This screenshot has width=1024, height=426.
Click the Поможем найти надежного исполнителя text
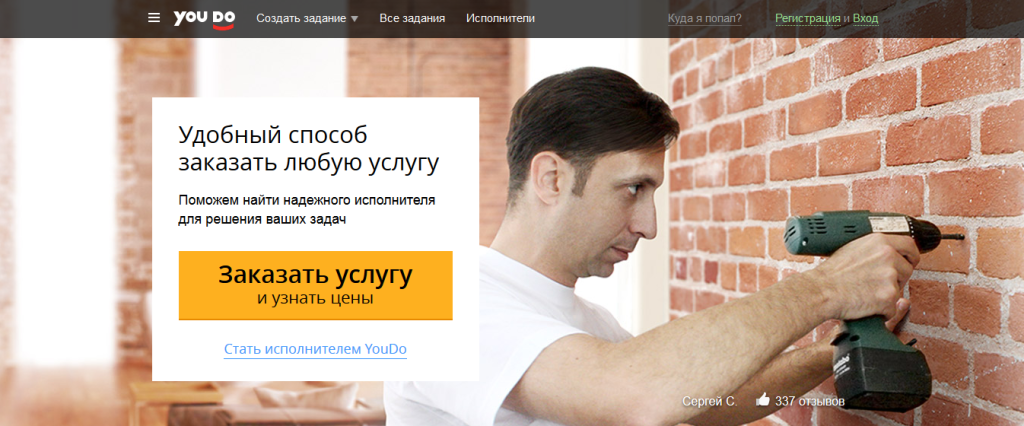(x=307, y=199)
